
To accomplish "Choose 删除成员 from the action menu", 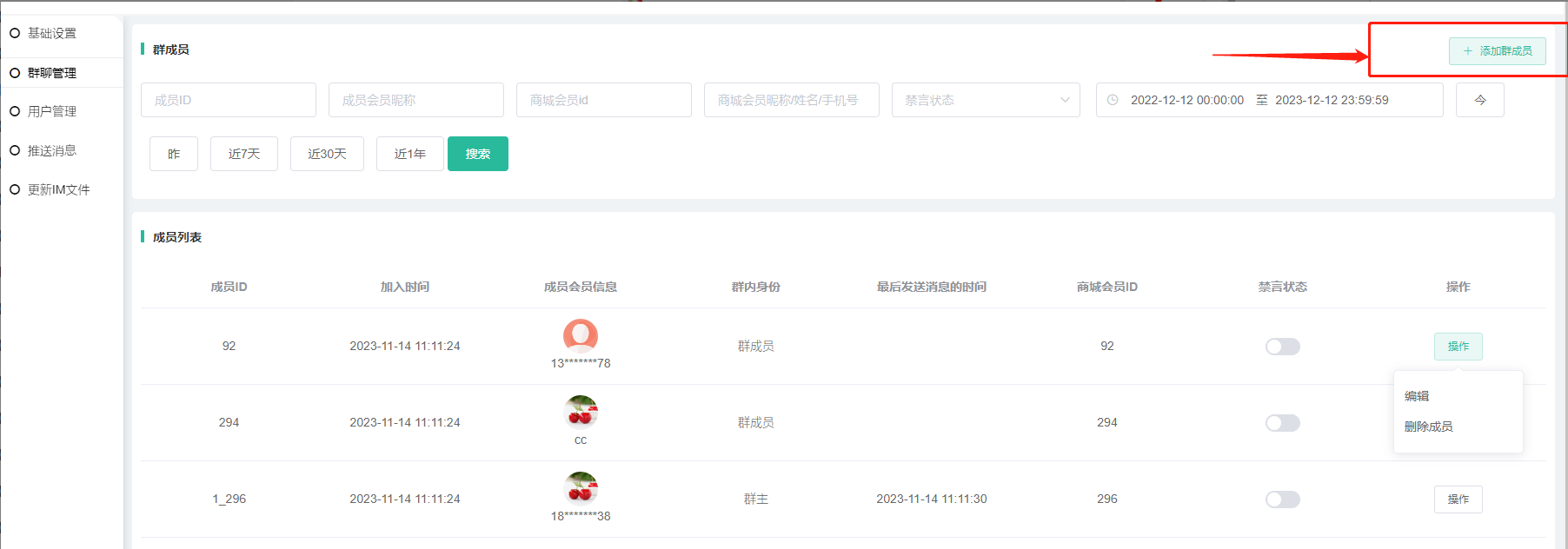I will coord(1428,427).
